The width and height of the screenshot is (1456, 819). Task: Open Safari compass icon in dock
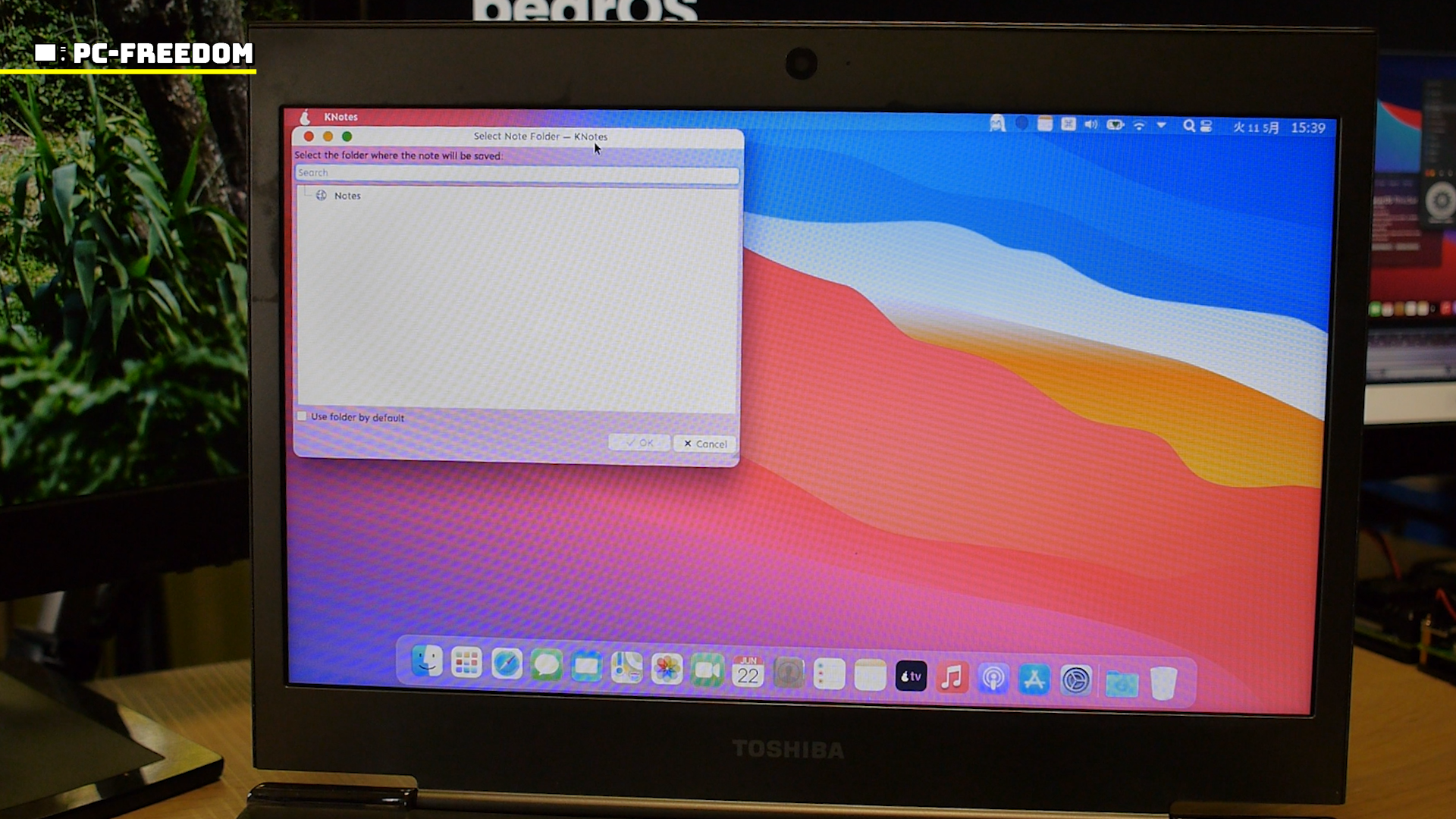click(x=507, y=664)
